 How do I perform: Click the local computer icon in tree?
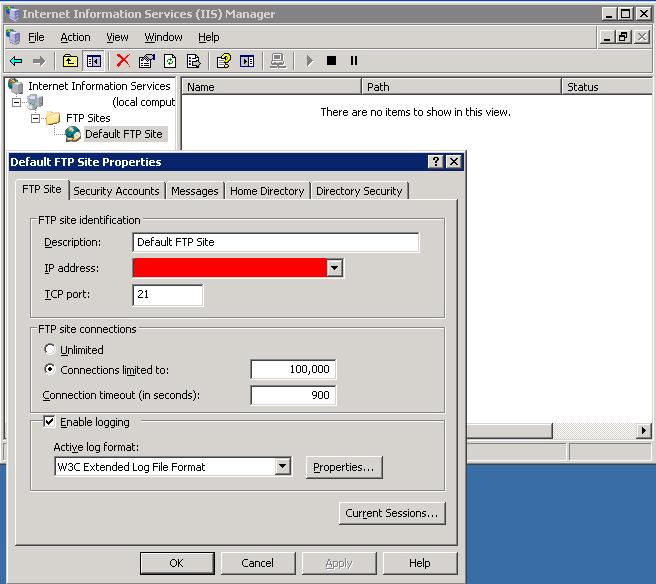click(35, 102)
